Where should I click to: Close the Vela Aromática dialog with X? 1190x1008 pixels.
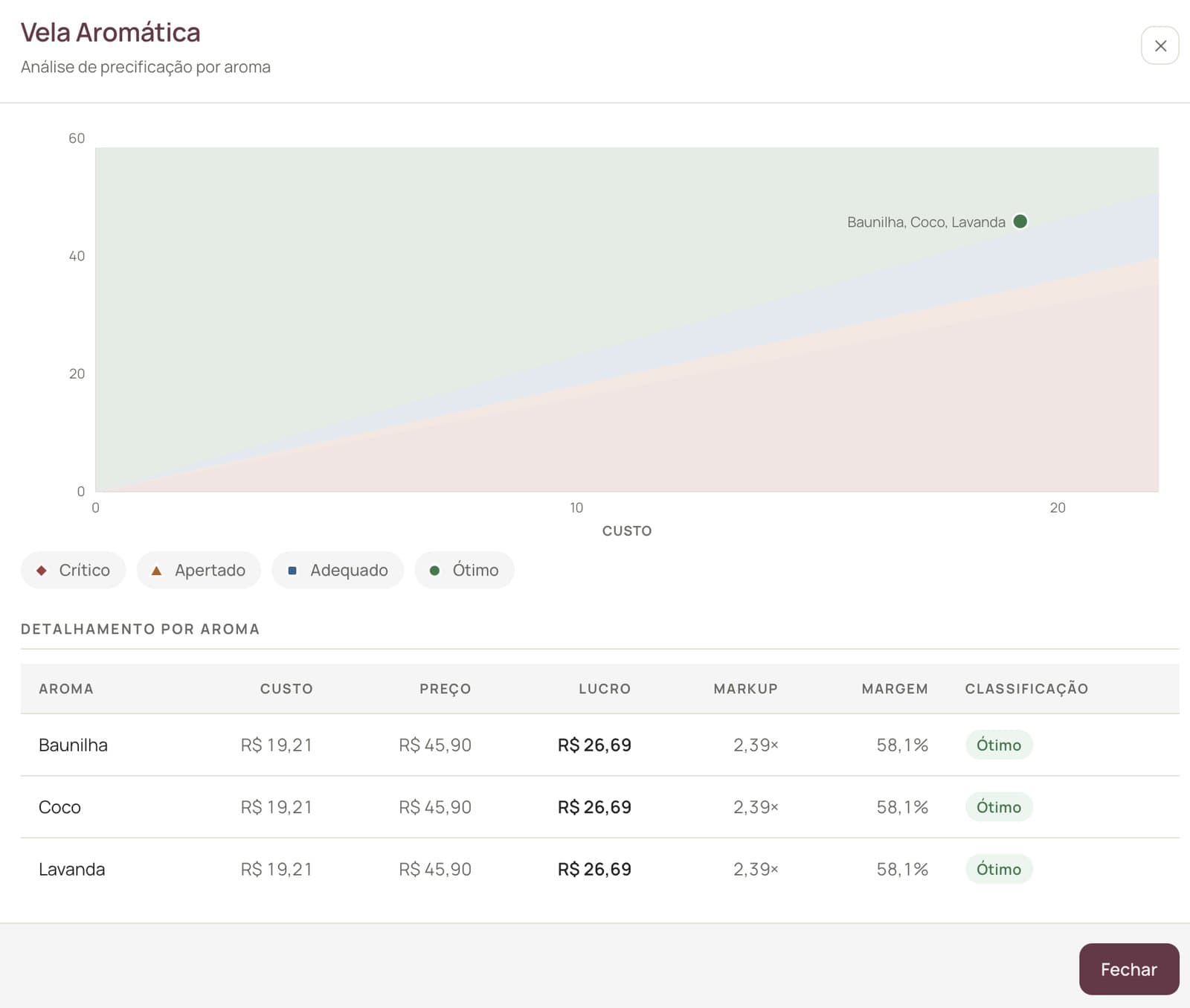pos(1160,45)
